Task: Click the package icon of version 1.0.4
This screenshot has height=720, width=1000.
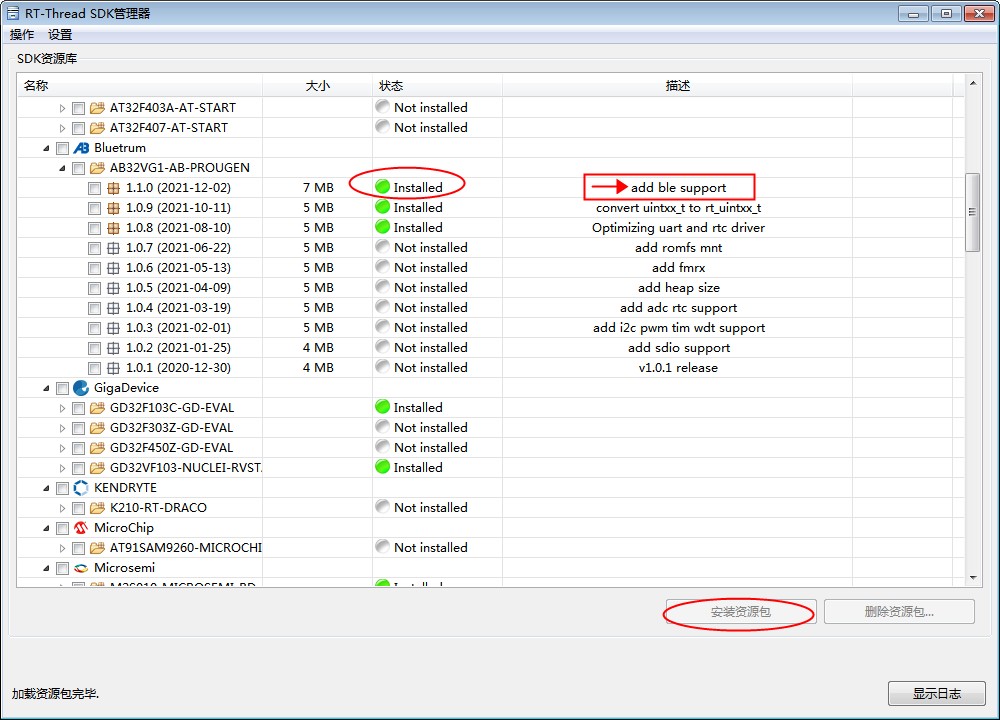Action: [x=113, y=308]
